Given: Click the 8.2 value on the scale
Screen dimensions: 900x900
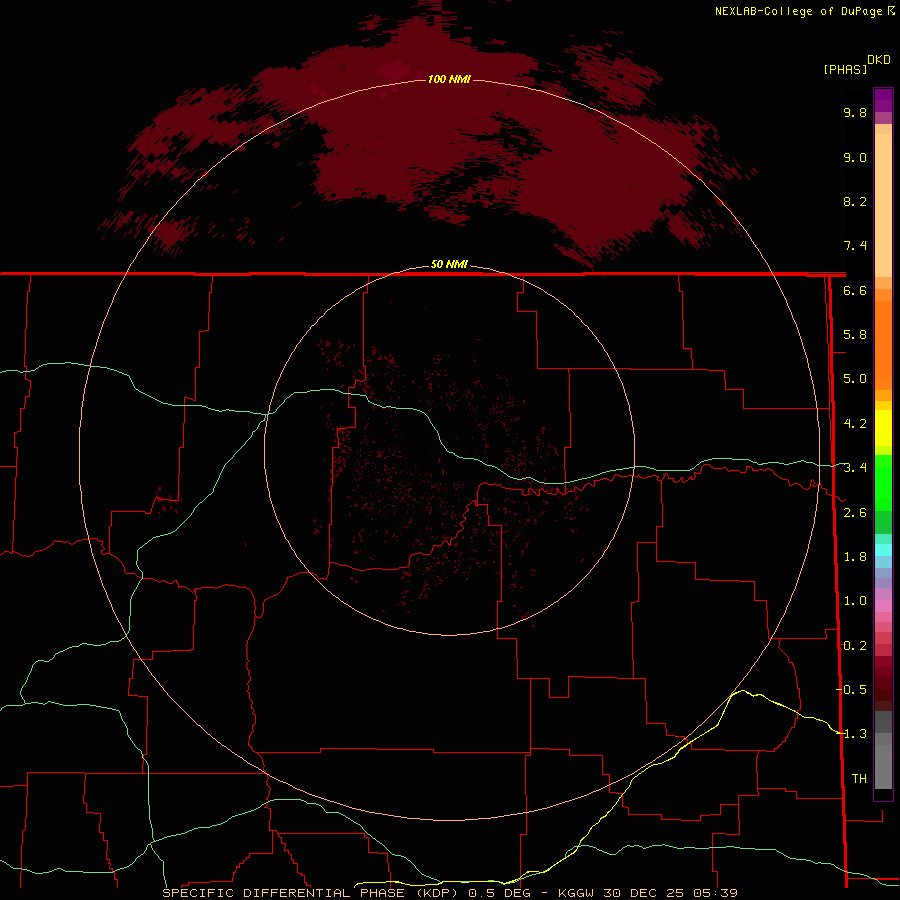Looking at the screenshot, I should (x=855, y=201).
